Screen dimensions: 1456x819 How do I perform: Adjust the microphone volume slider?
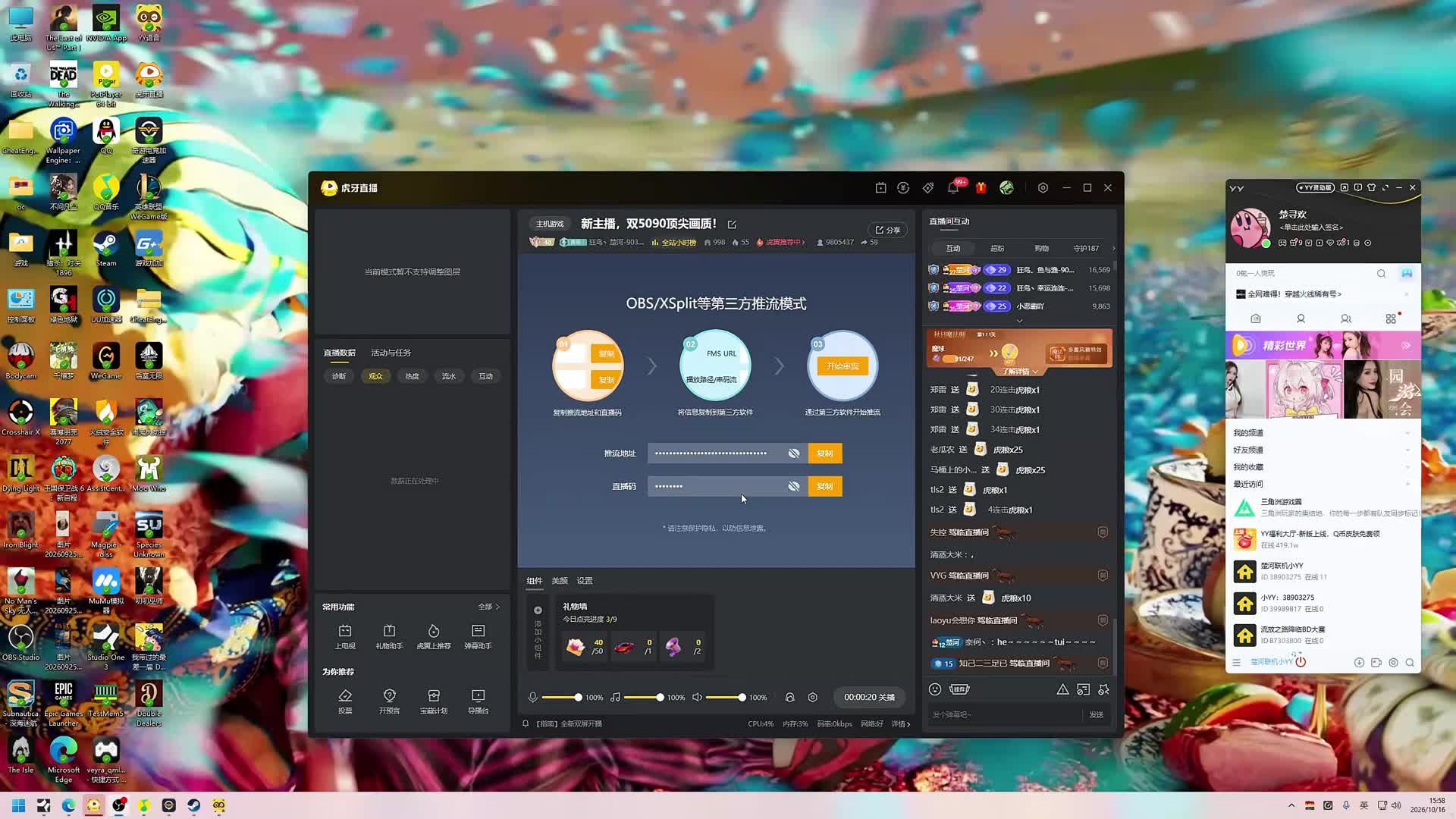(562, 698)
